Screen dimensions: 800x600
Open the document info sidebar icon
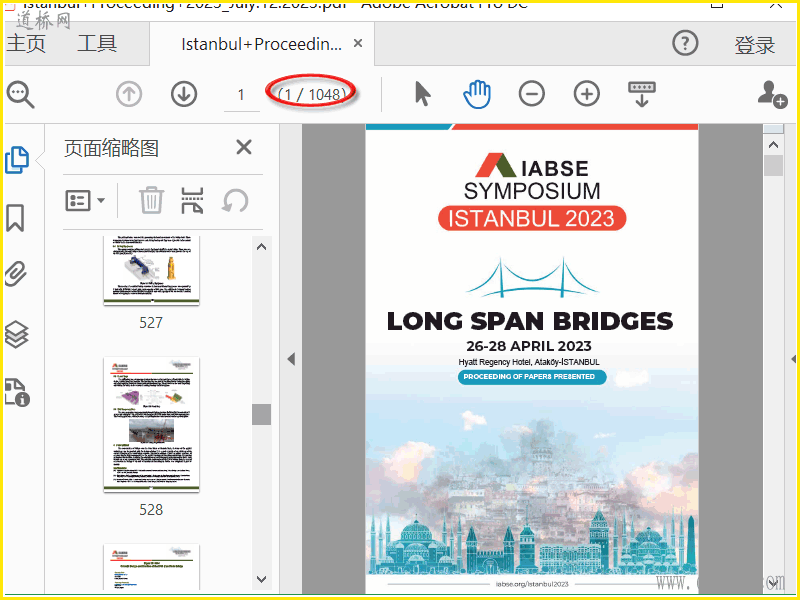pyautogui.click(x=17, y=392)
